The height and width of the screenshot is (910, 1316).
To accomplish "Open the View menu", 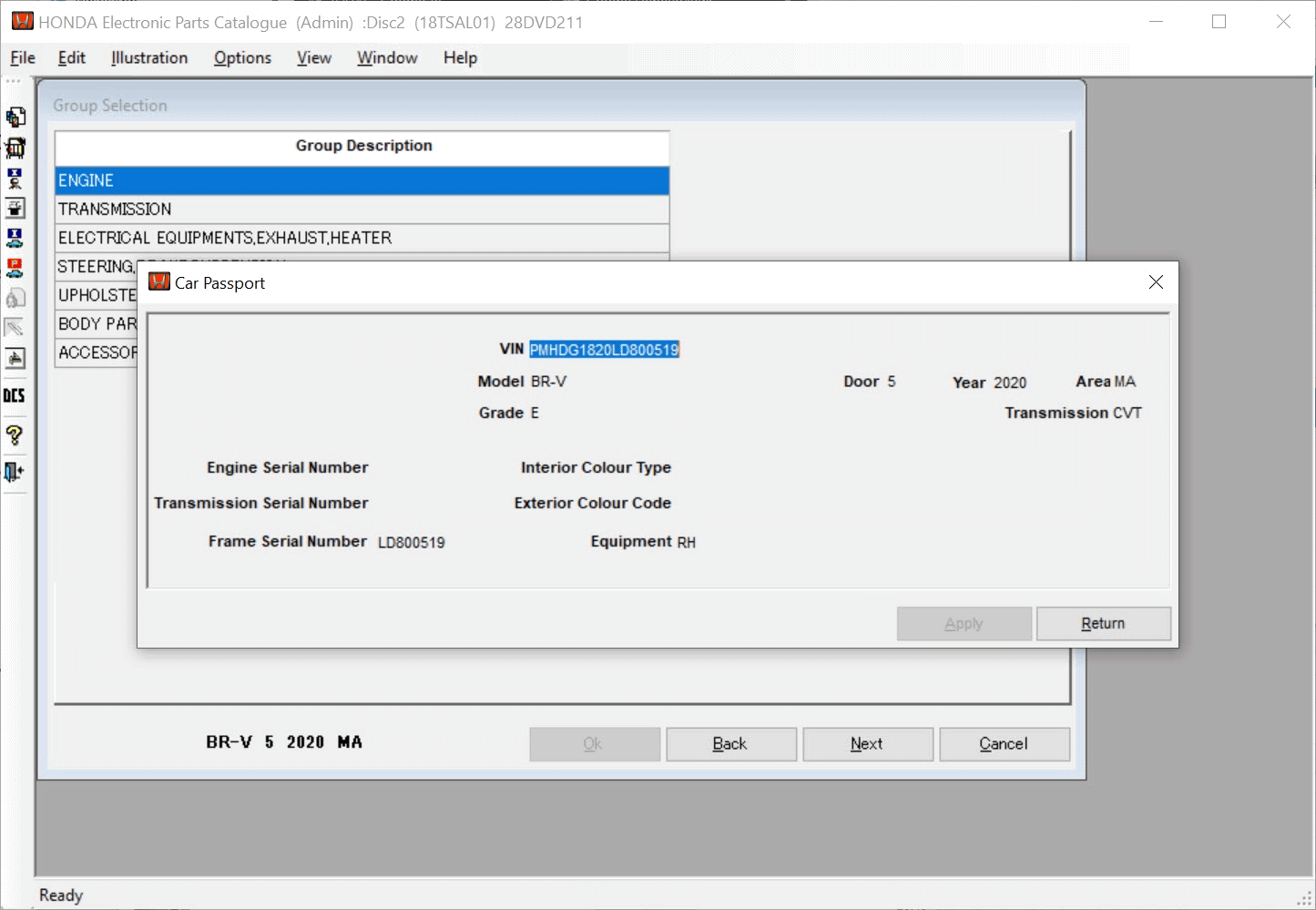I will coord(314,57).
